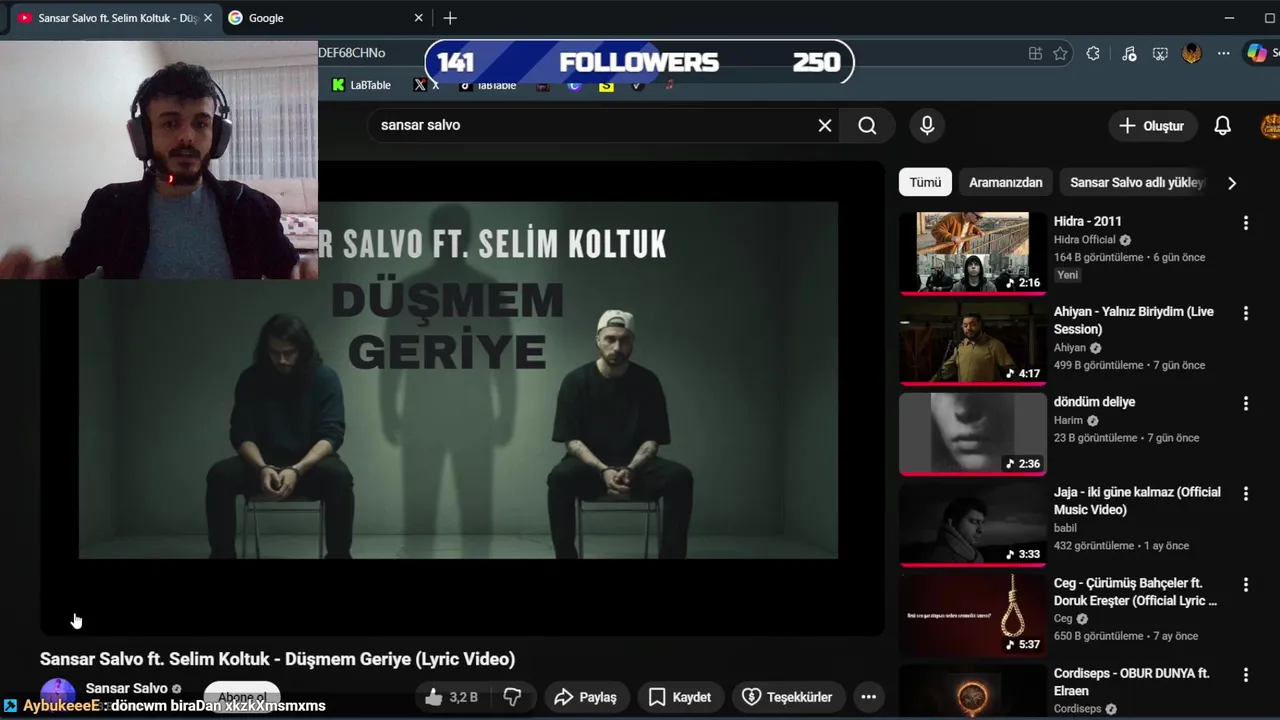Screen dimensions: 1280x720
Task: Open options menu for 'Hidra - 2011'
Action: coord(1245,223)
